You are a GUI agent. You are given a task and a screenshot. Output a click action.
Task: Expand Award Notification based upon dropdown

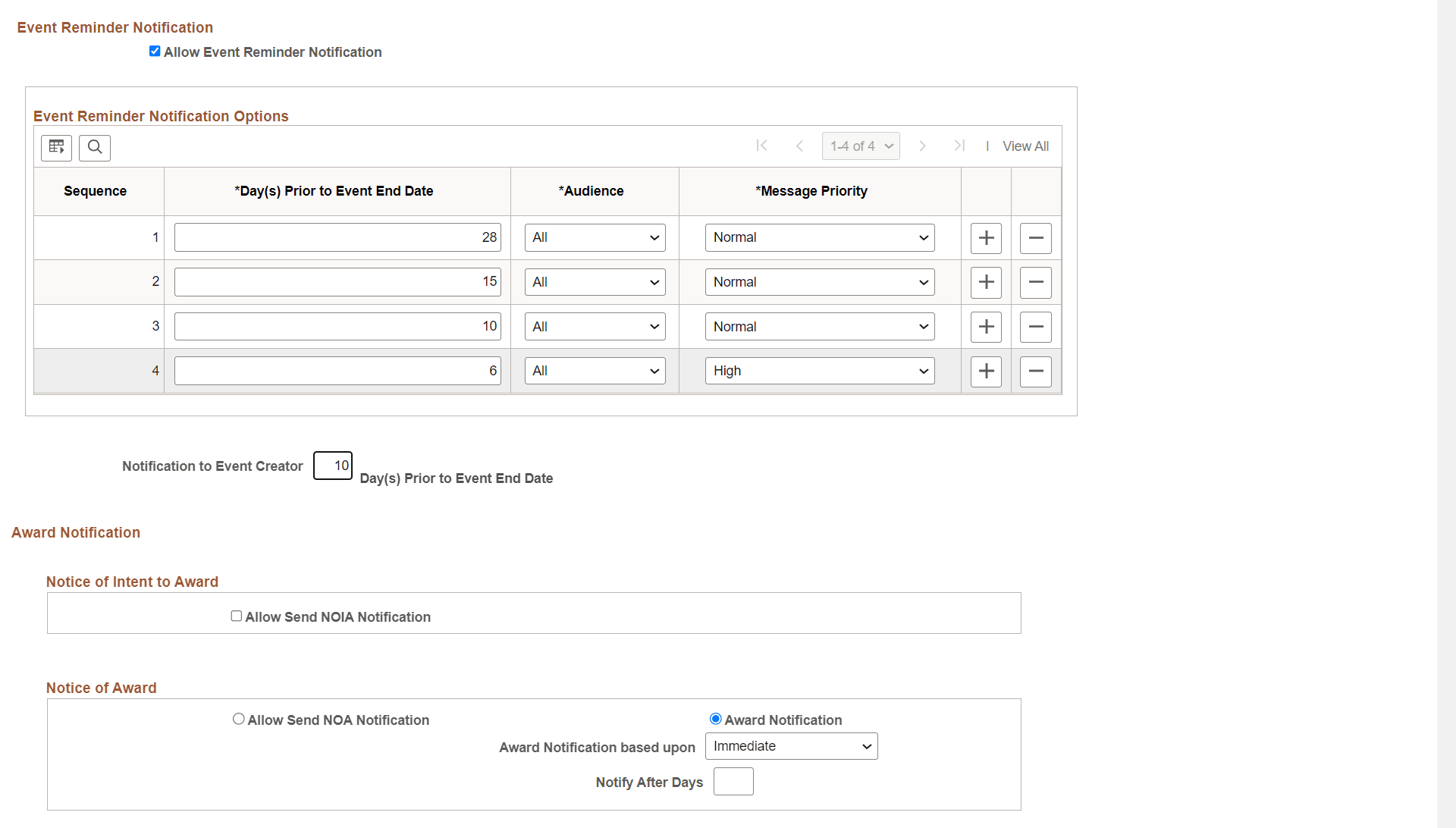point(791,746)
